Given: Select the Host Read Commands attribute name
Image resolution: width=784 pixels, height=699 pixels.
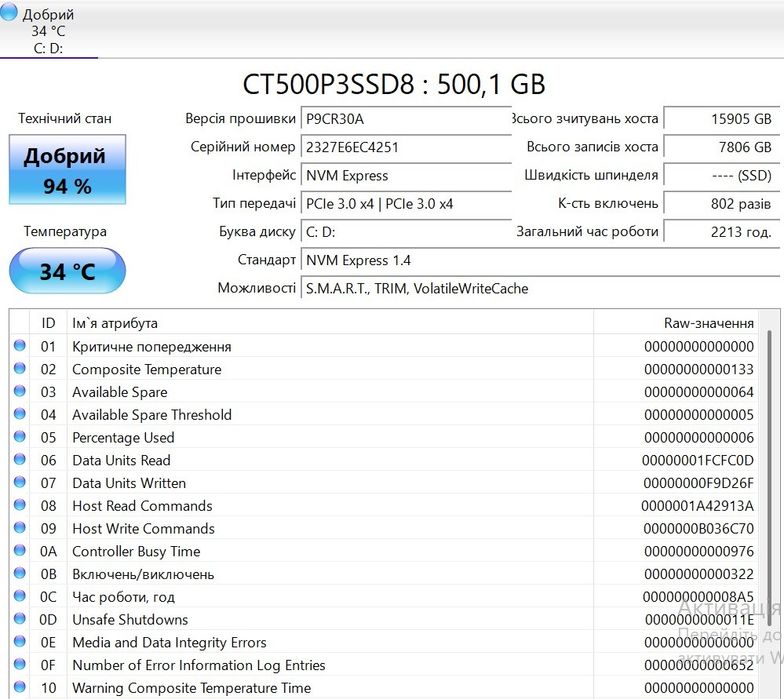Looking at the screenshot, I should [x=142, y=506].
